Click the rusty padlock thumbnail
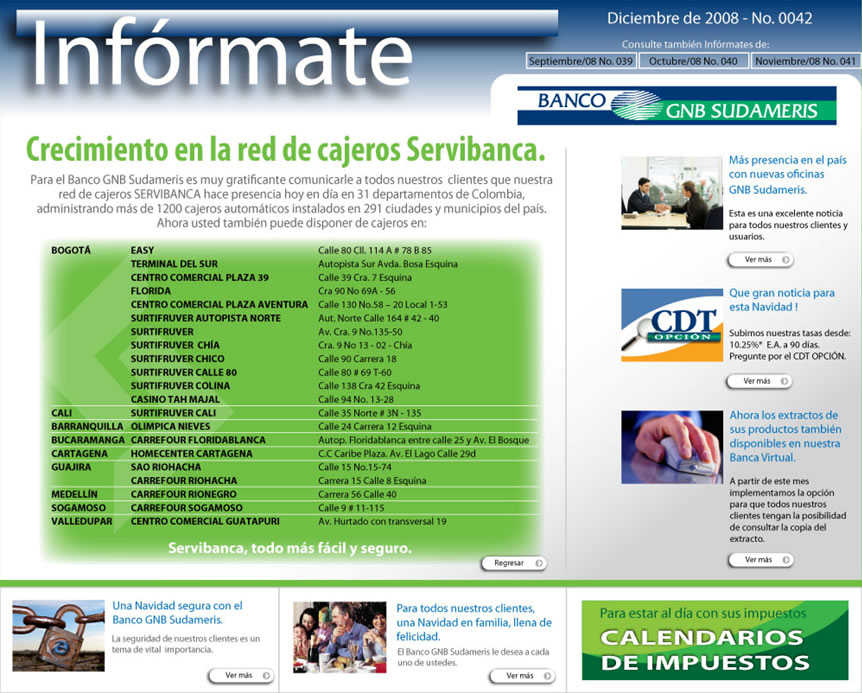862x693 pixels. (x=58, y=635)
